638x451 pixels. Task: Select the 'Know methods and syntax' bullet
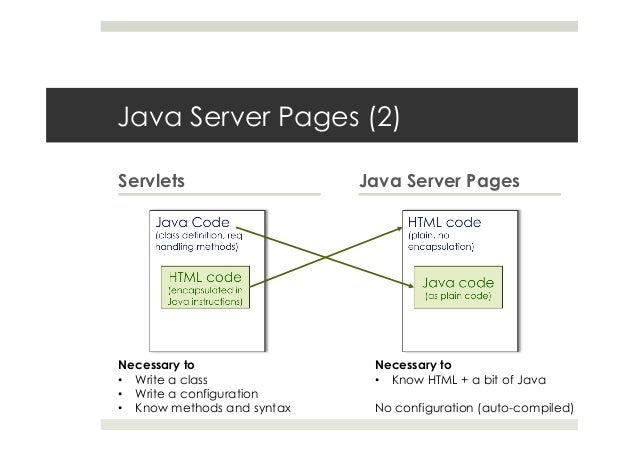pos(213,408)
